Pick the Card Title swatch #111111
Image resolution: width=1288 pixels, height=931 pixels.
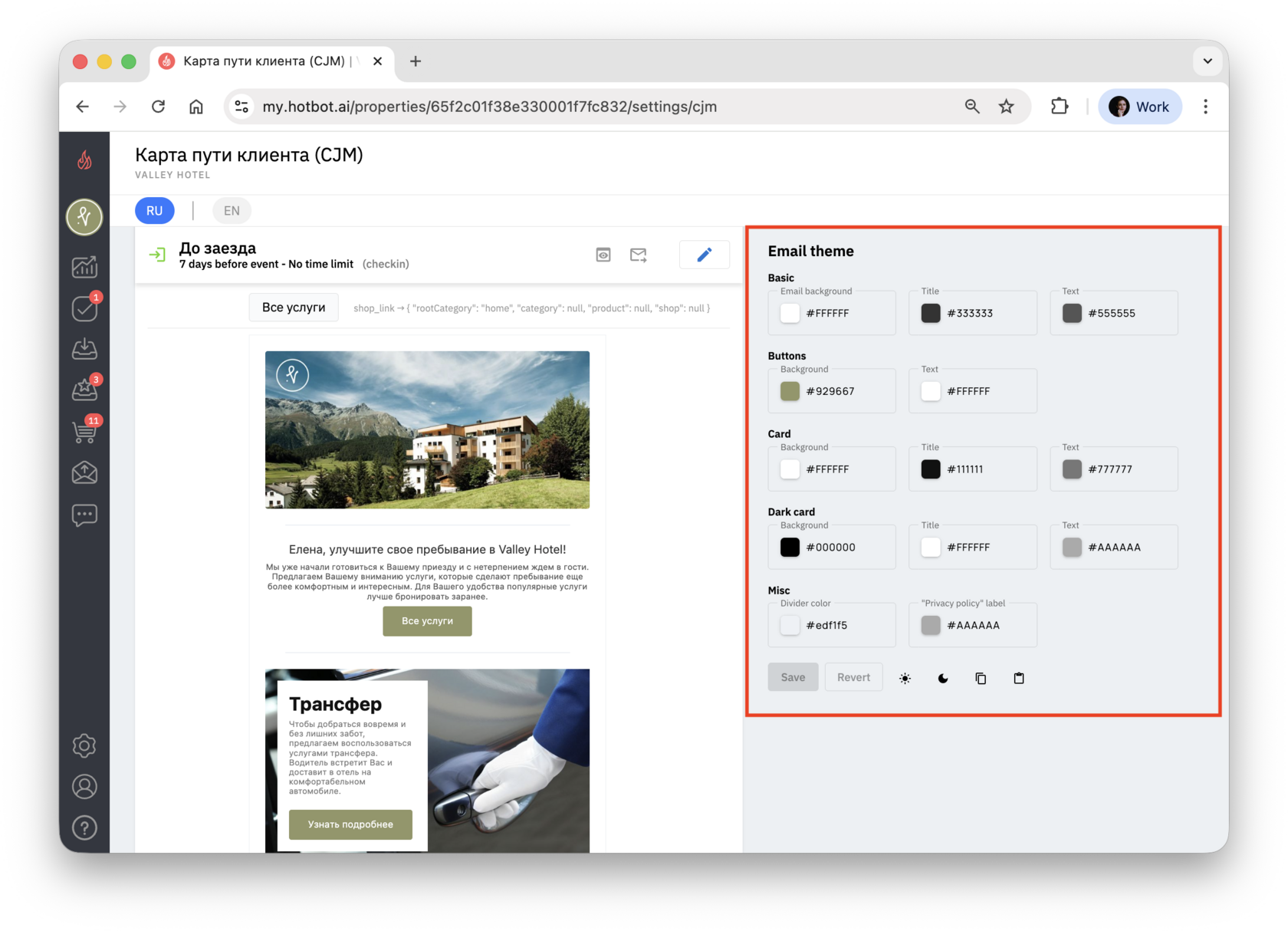[x=931, y=469]
